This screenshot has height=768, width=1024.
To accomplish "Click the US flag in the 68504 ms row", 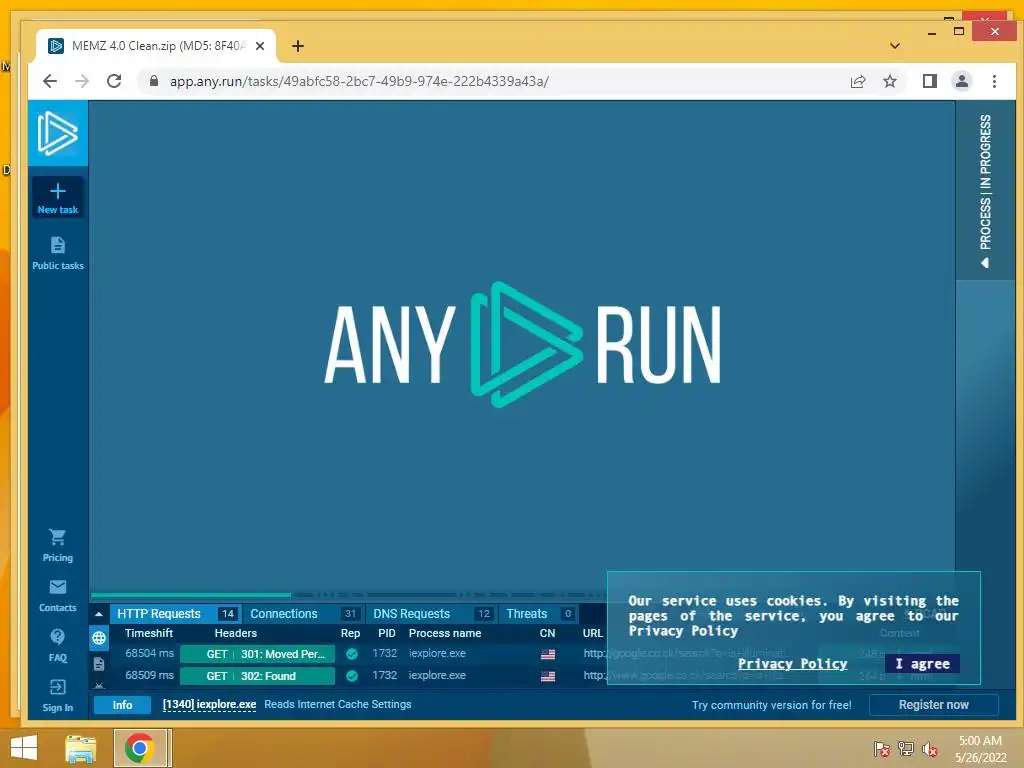I will (x=548, y=654).
